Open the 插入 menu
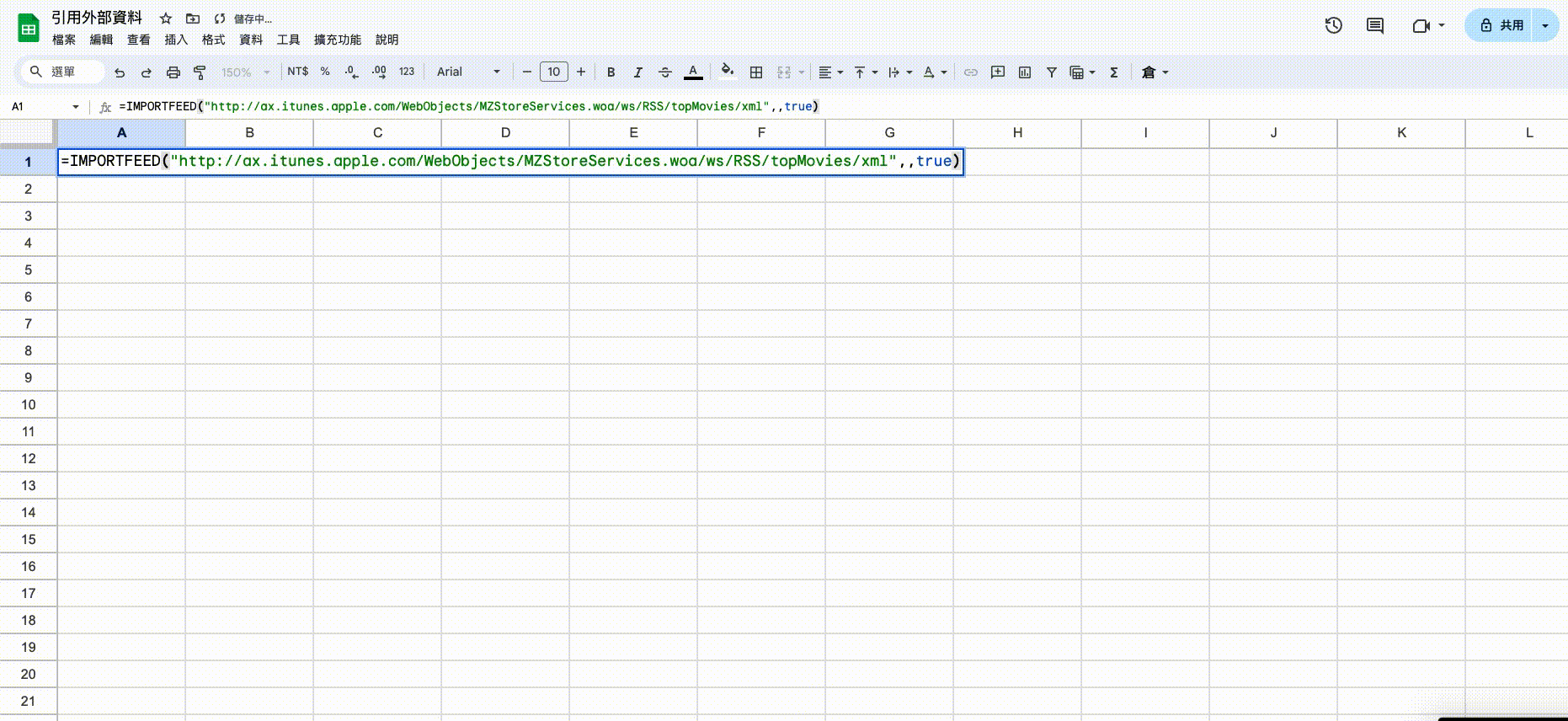 coord(176,40)
